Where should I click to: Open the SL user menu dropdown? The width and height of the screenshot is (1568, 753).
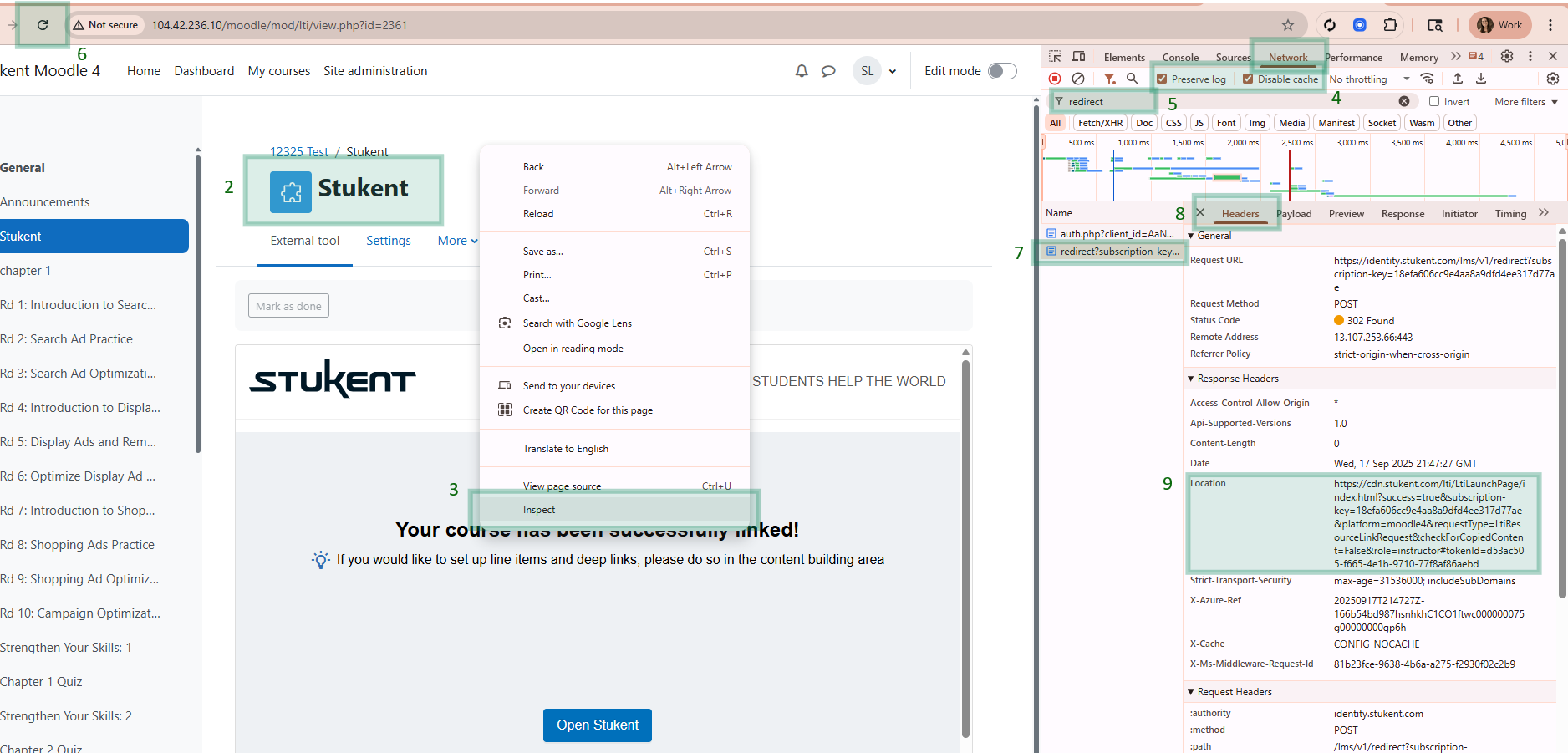tap(875, 71)
